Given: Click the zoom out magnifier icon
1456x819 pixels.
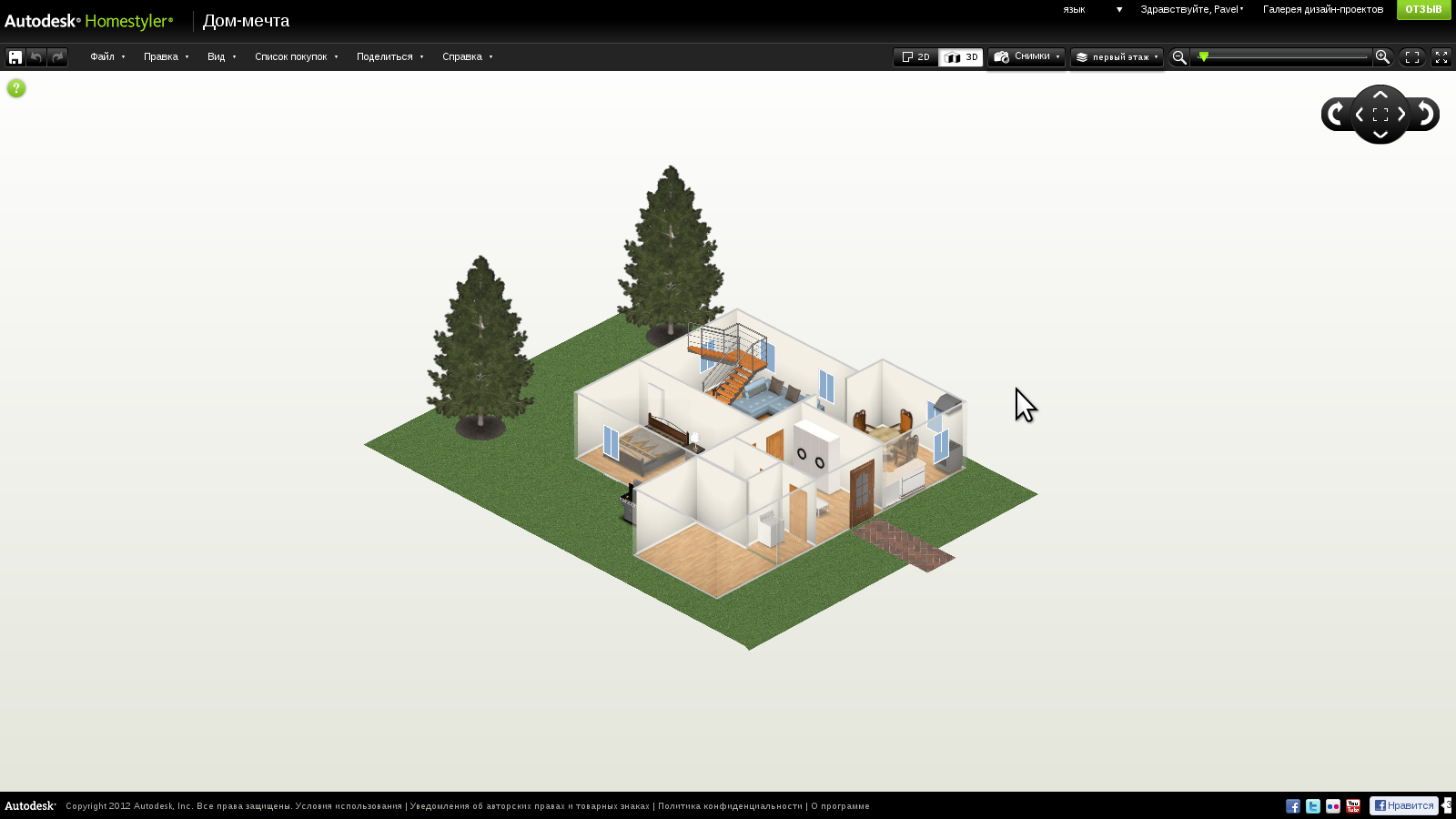Looking at the screenshot, I should tap(1179, 57).
